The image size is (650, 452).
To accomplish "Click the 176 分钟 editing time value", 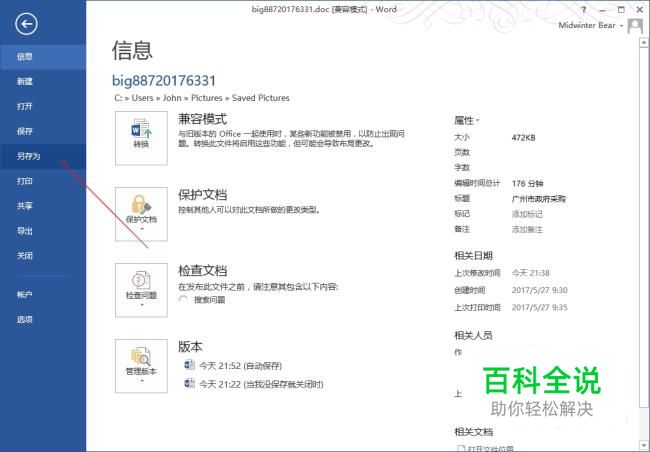I will tap(527, 183).
